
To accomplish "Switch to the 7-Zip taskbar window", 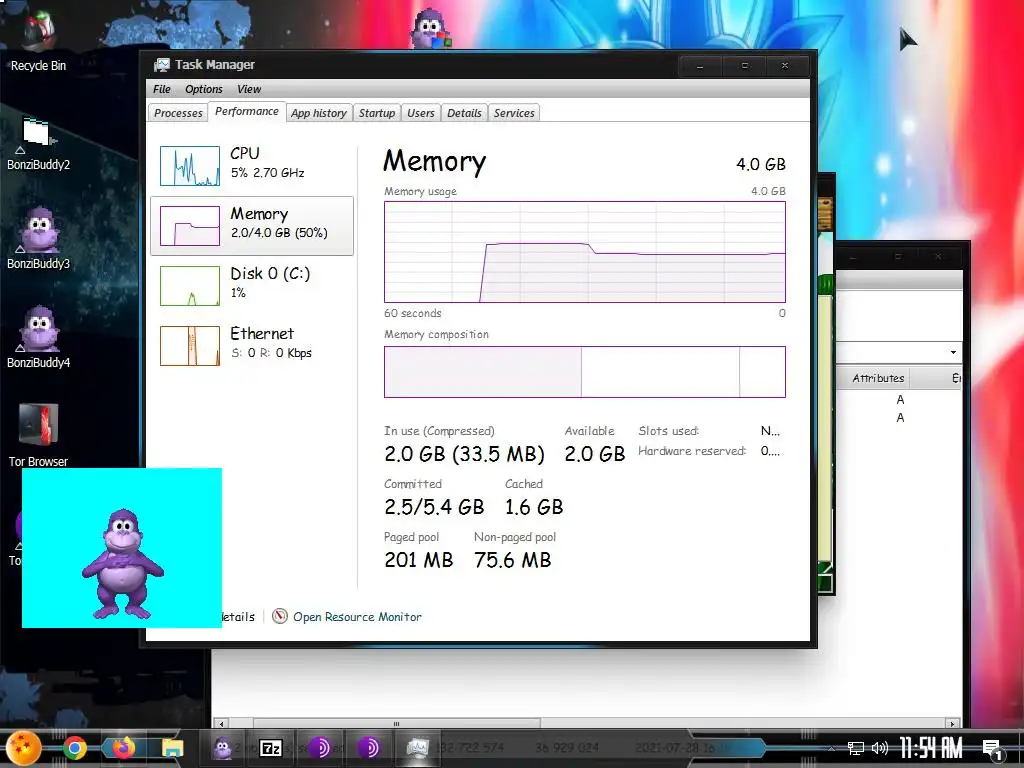I will 270,748.
